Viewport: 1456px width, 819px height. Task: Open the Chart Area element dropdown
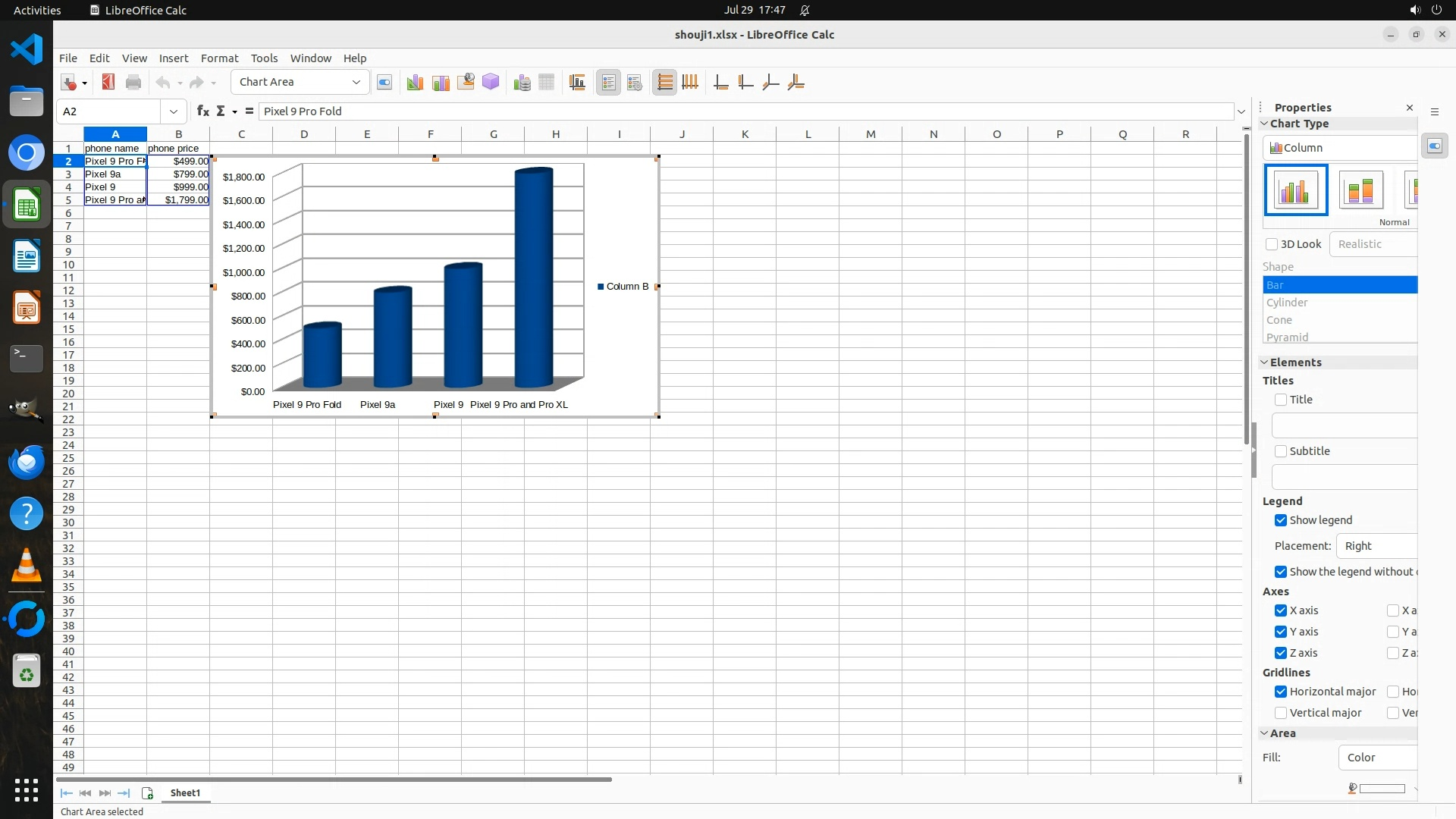[x=356, y=82]
